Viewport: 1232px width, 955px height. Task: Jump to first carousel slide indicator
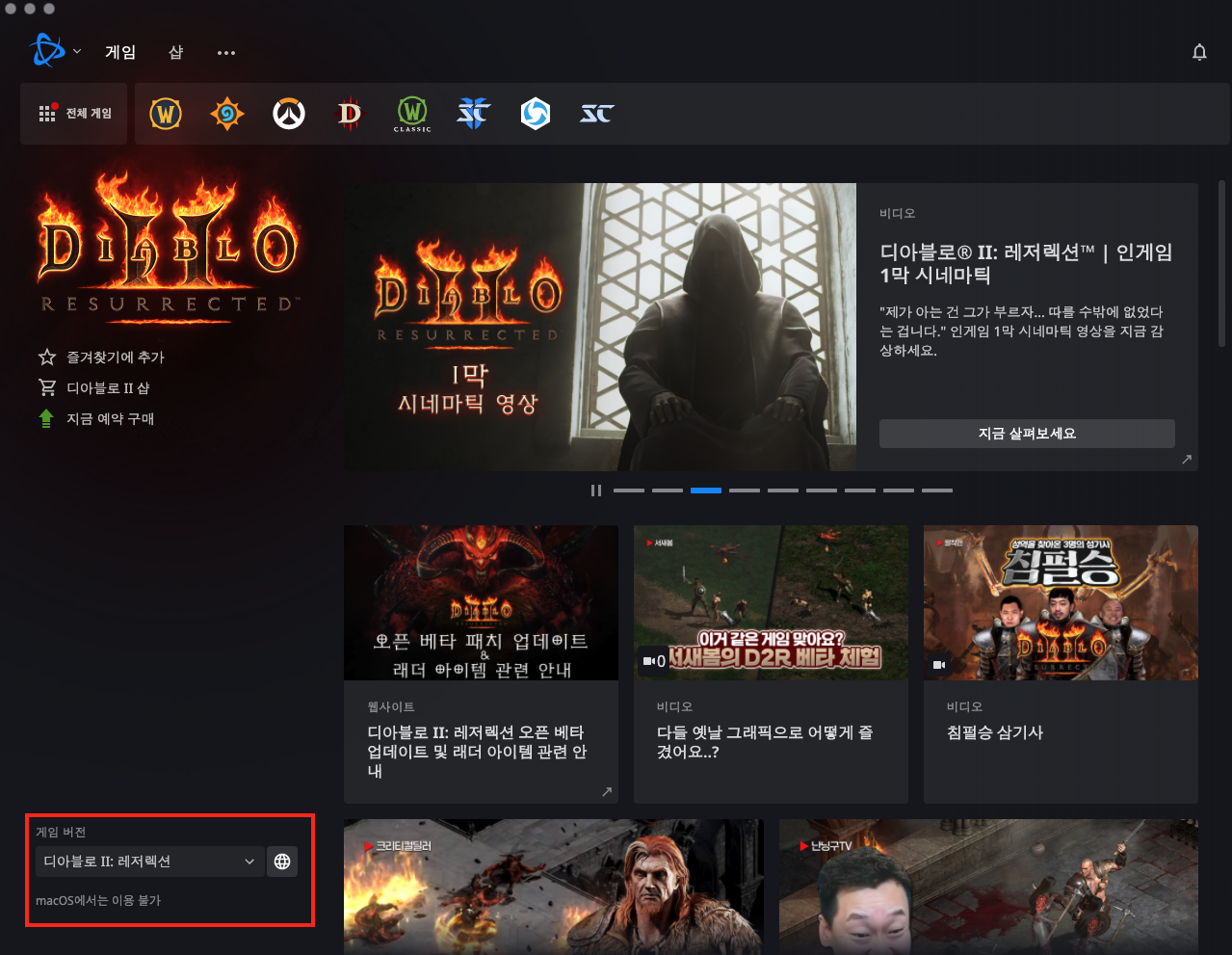[629, 491]
